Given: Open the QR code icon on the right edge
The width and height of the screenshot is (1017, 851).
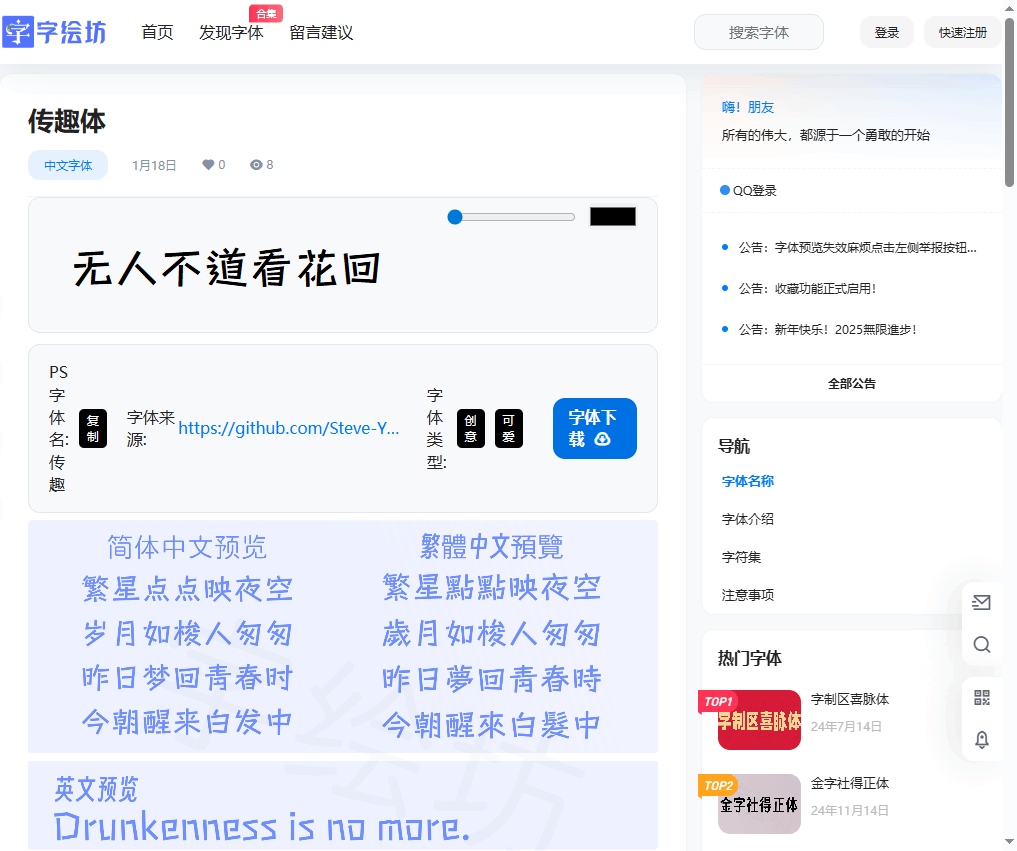Looking at the screenshot, I should click(981, 694).
